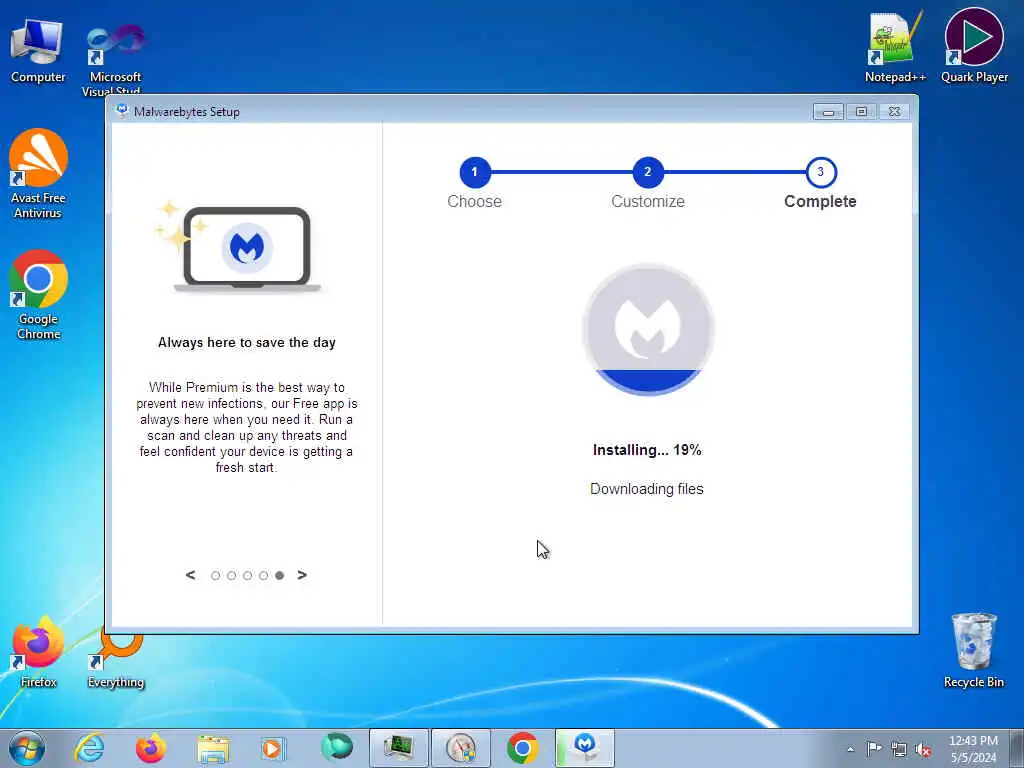The height and width of the screenshot is (768, 1024).
Task: Click the Customize step label
Action: coord(648,201)
